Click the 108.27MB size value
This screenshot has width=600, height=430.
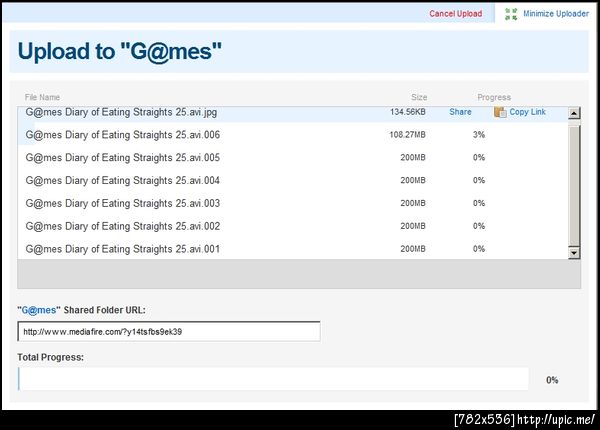point(407,135)
